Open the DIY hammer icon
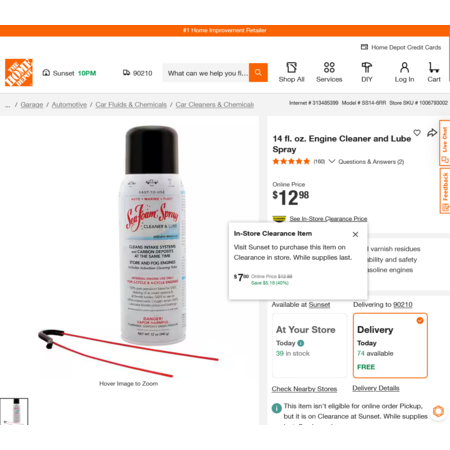The height and width of the screenshot is (450, 450). tap(367, 68)
